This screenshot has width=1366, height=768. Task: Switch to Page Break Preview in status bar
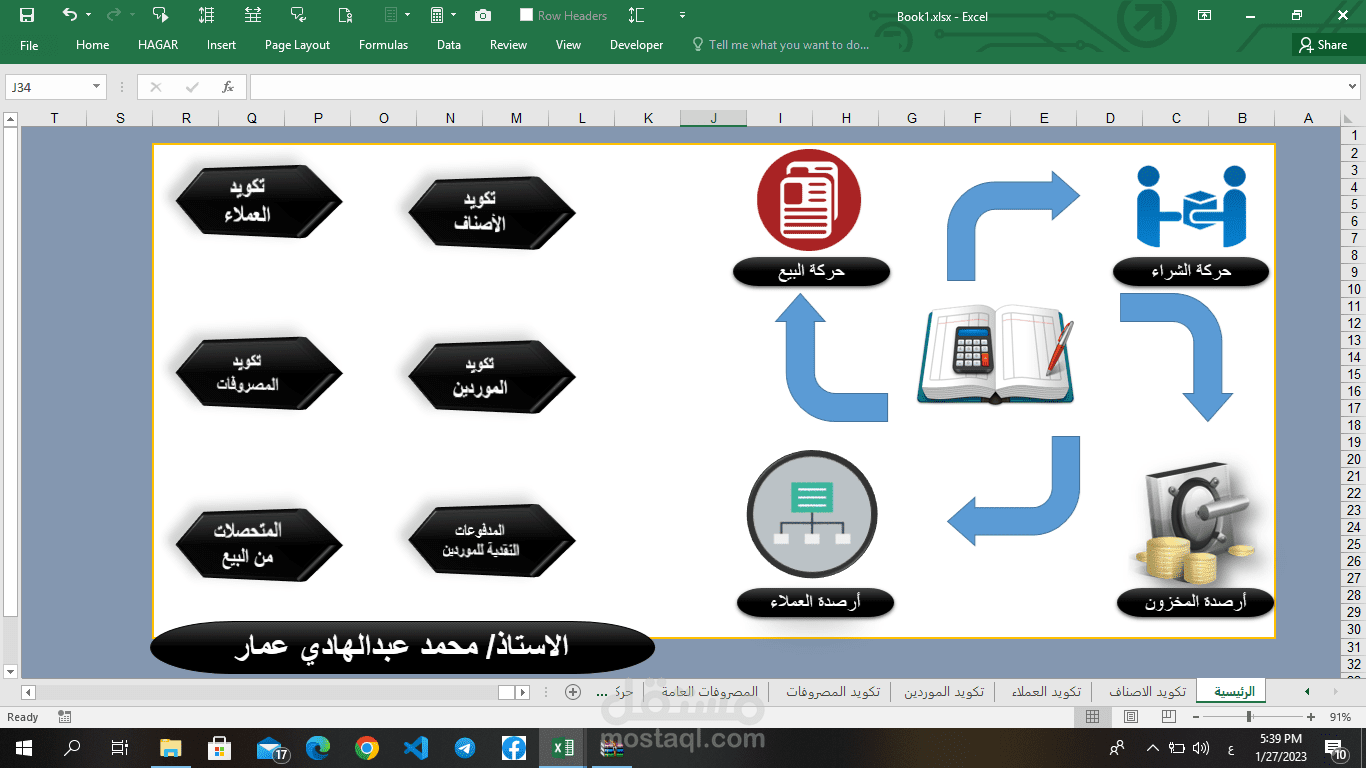click(x=1168, y=717)
